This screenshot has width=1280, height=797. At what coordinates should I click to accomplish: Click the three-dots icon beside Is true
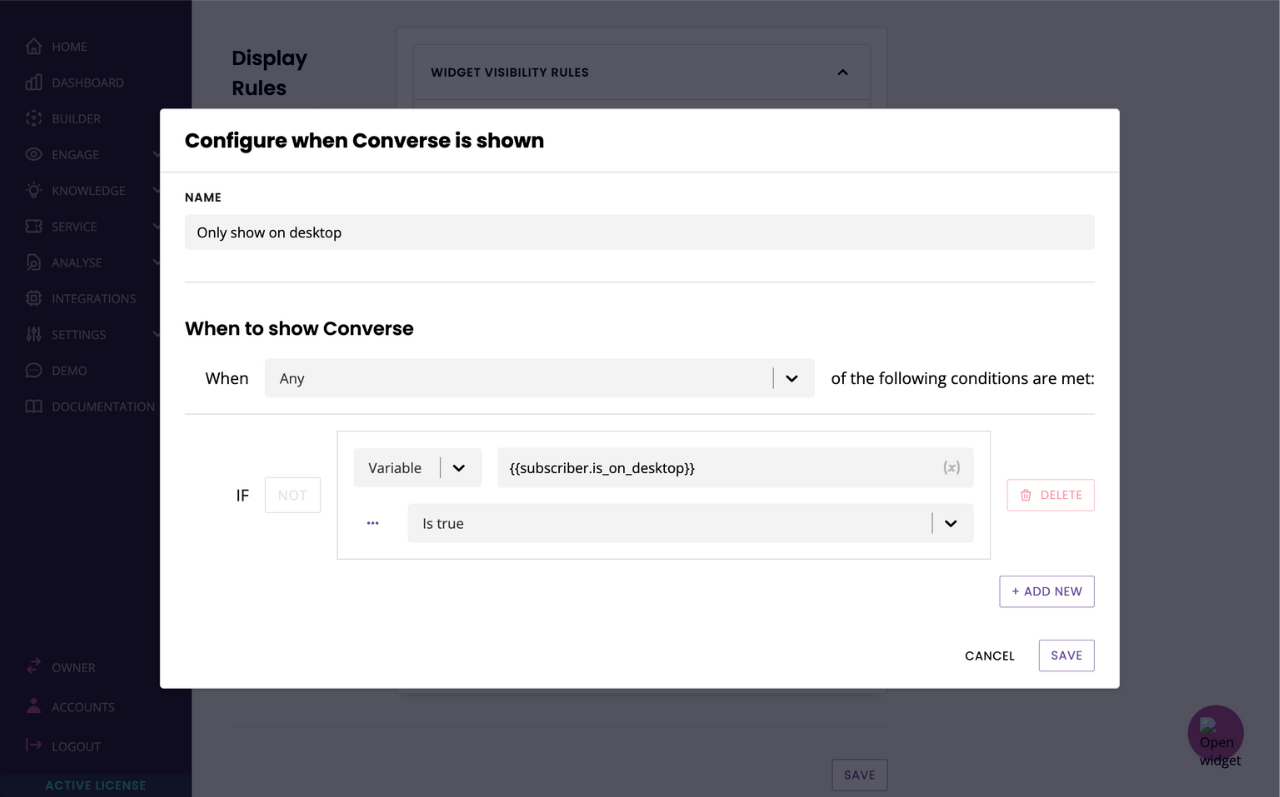(x=373, y=523)
